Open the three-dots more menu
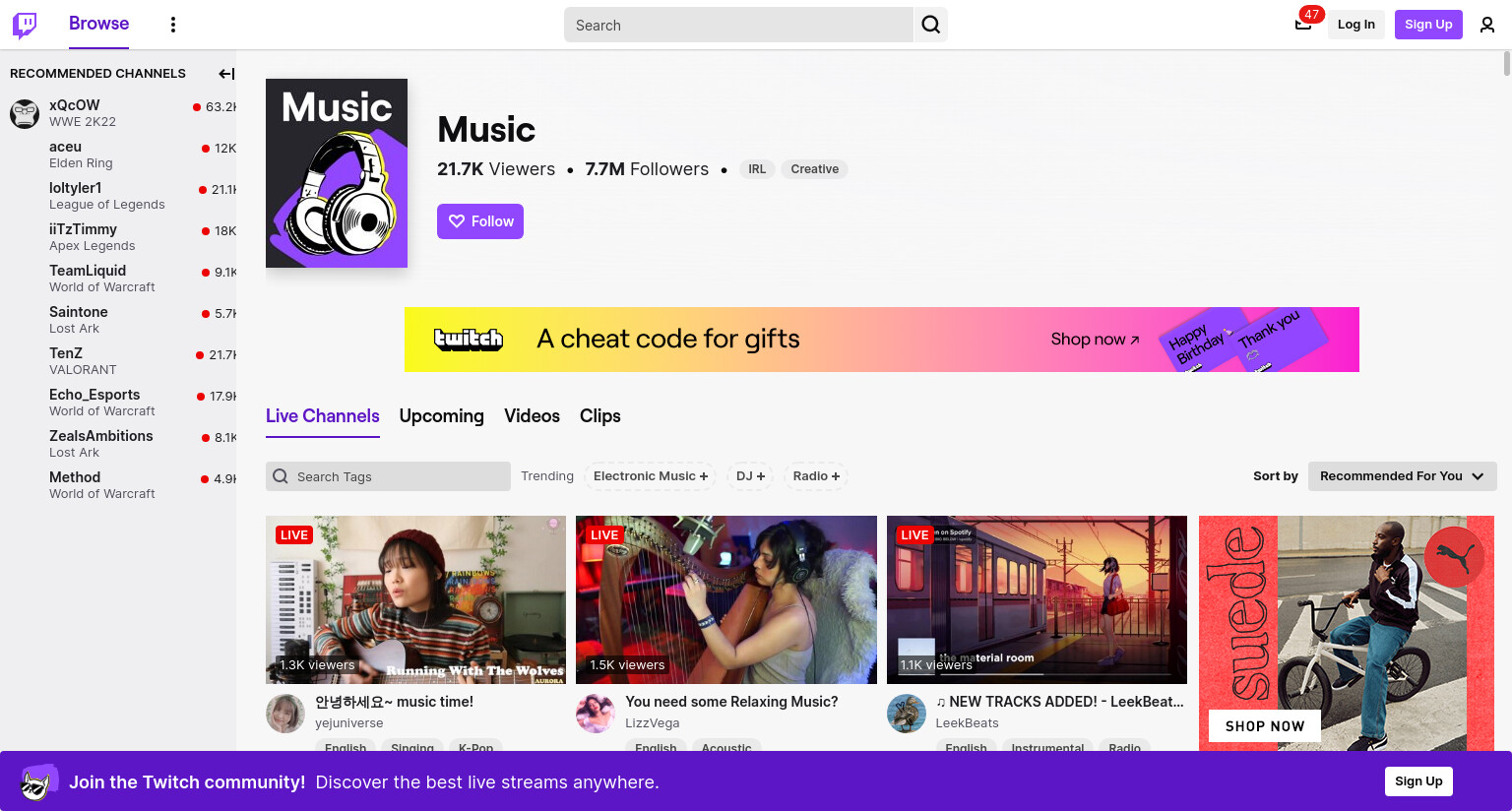Viewport: 1512px width, 811px height. point(173,25)
